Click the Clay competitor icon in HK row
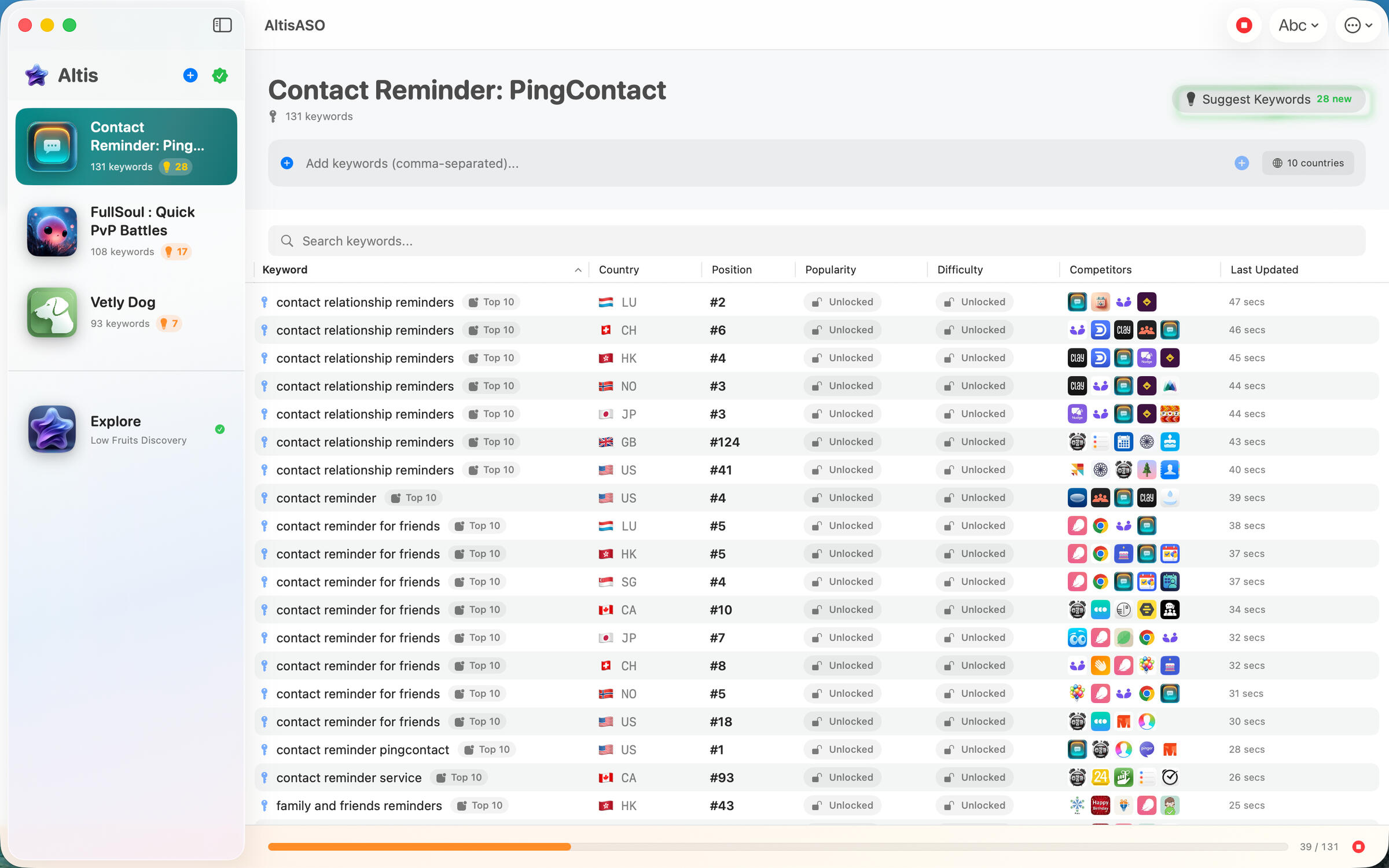 1077,358
